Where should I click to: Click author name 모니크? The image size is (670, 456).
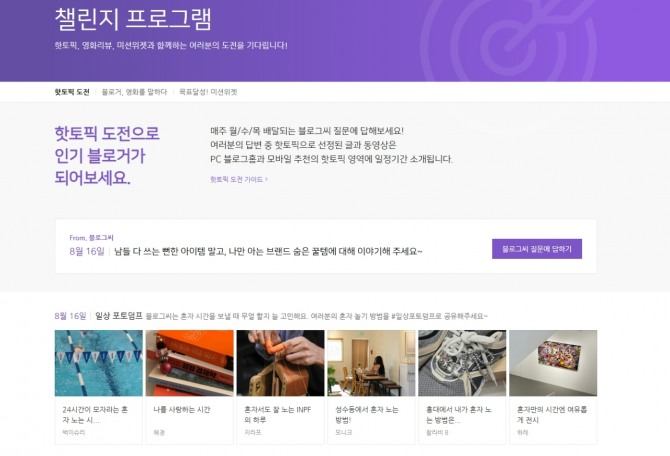pos(344,432)
